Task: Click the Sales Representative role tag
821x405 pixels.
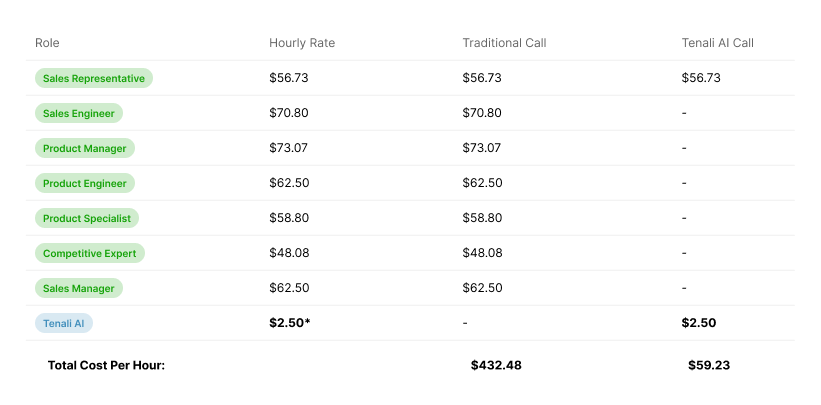Action: (x=93, y=78)
